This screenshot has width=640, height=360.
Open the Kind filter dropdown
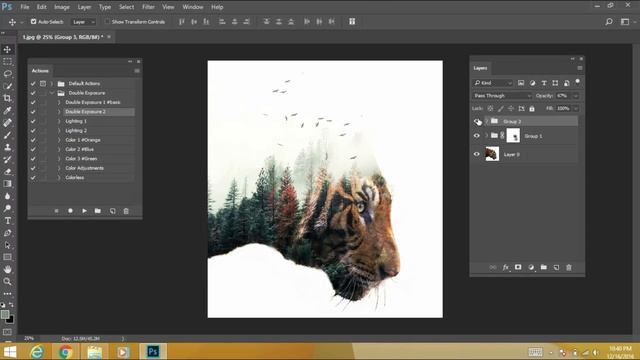(x=493, y=83)
